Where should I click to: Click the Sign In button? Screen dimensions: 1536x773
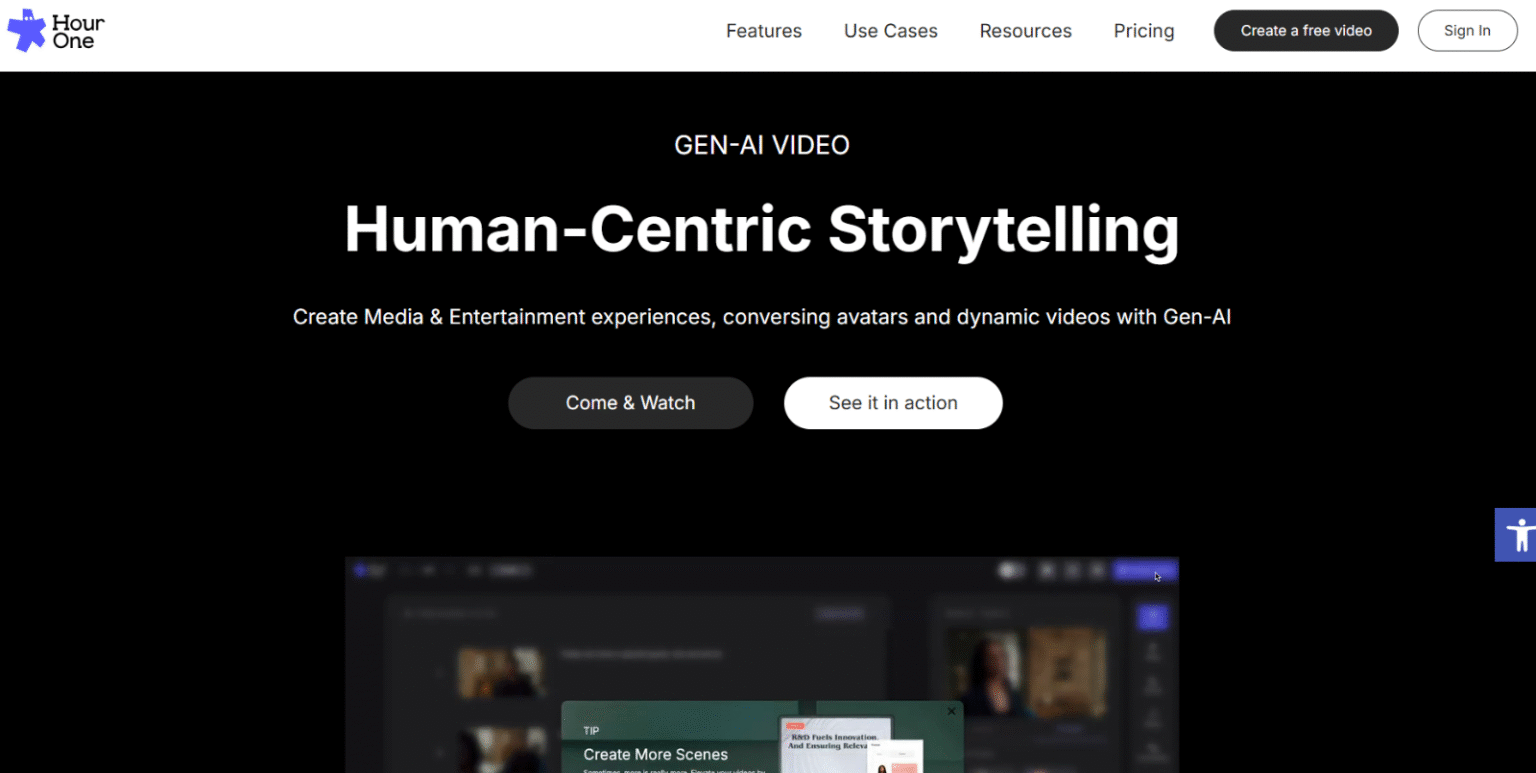[x=1467, y=30]
